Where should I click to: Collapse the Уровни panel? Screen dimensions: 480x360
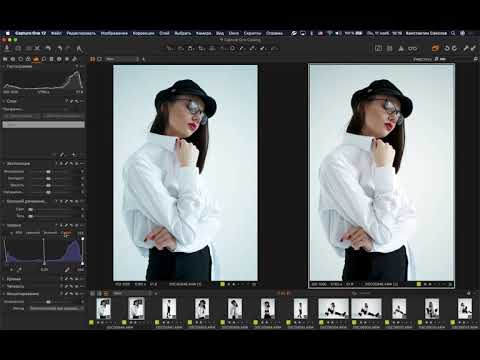(4, 226)
